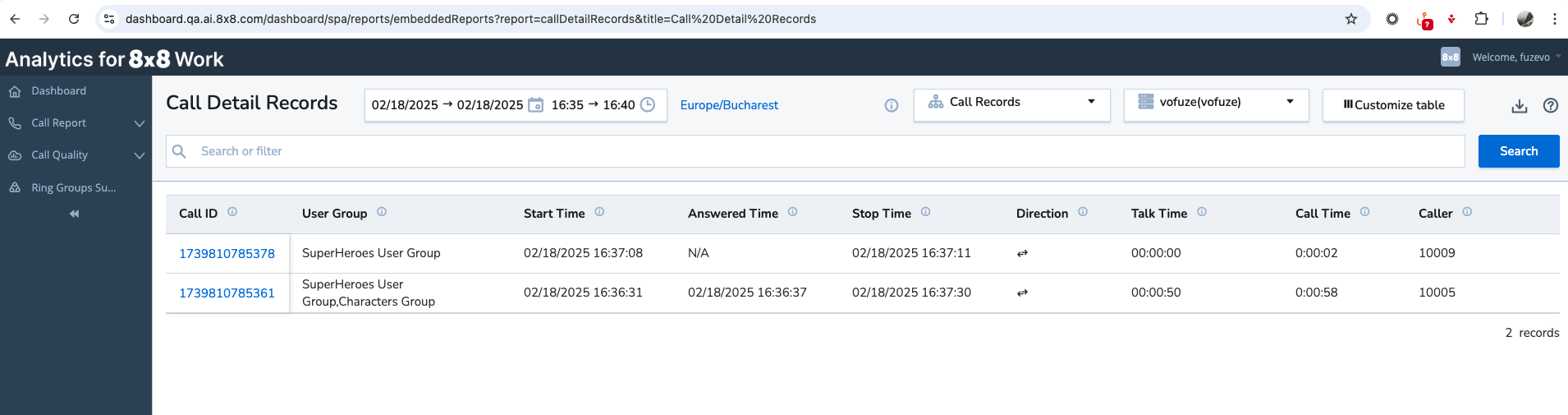This screenshot has height=415, width=1568.
Task: Reload the page
Action: click(x=74, y=19)
